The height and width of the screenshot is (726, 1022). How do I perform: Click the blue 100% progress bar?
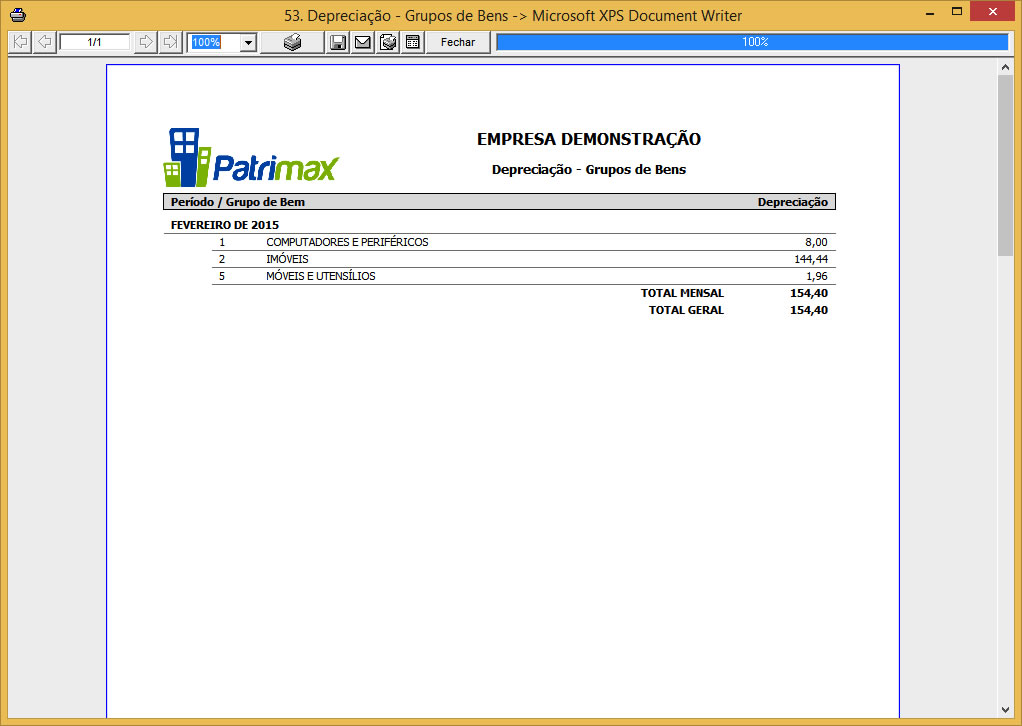click(752, 42)
